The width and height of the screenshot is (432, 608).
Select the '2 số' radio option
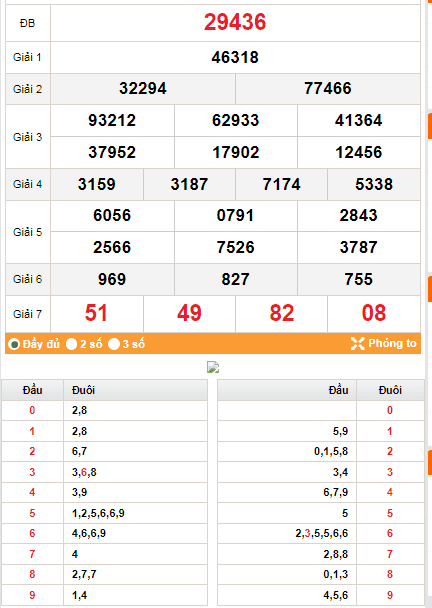pyautogui.click(x=71, y=344)
